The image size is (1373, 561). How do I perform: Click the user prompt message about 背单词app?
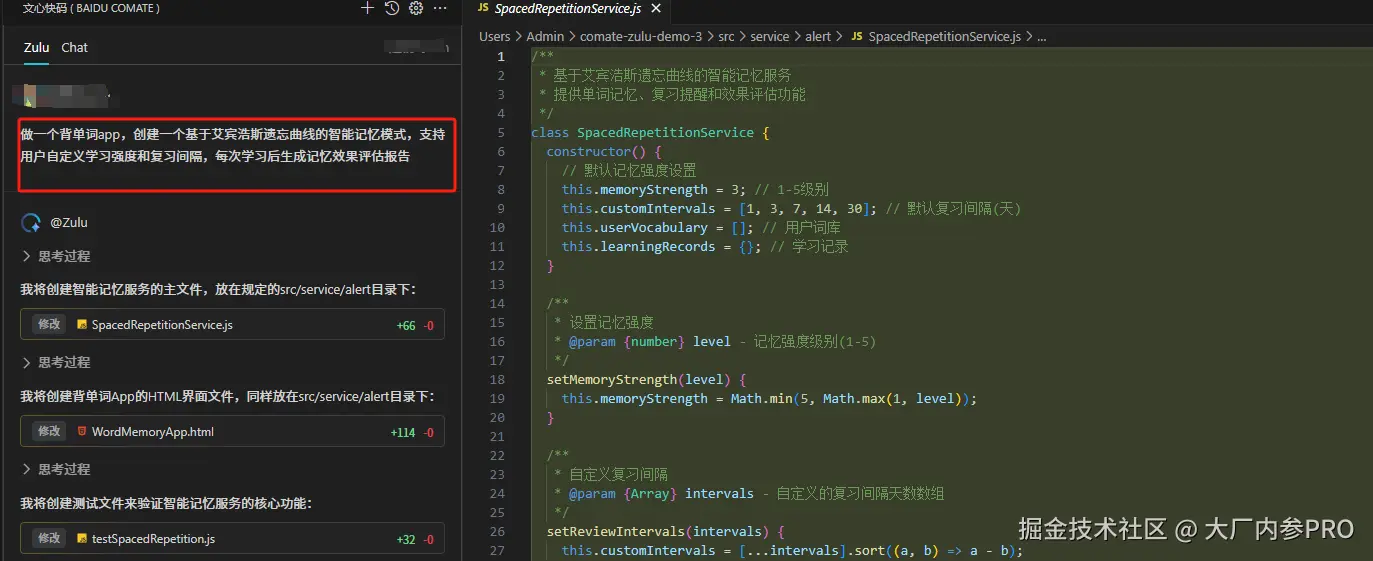coord(233,144)
